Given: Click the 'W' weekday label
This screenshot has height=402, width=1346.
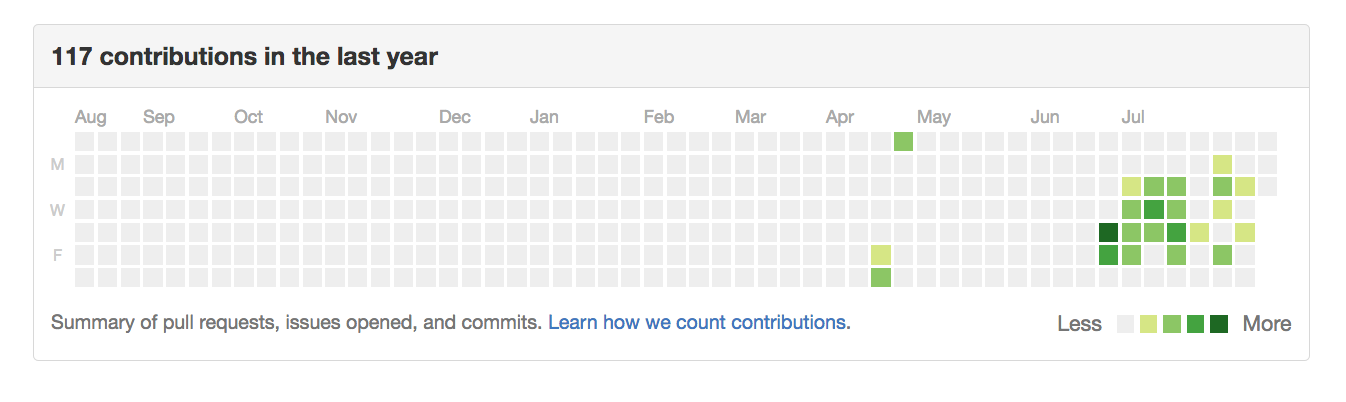Looking at the screenshot, I should click(58, 210).
